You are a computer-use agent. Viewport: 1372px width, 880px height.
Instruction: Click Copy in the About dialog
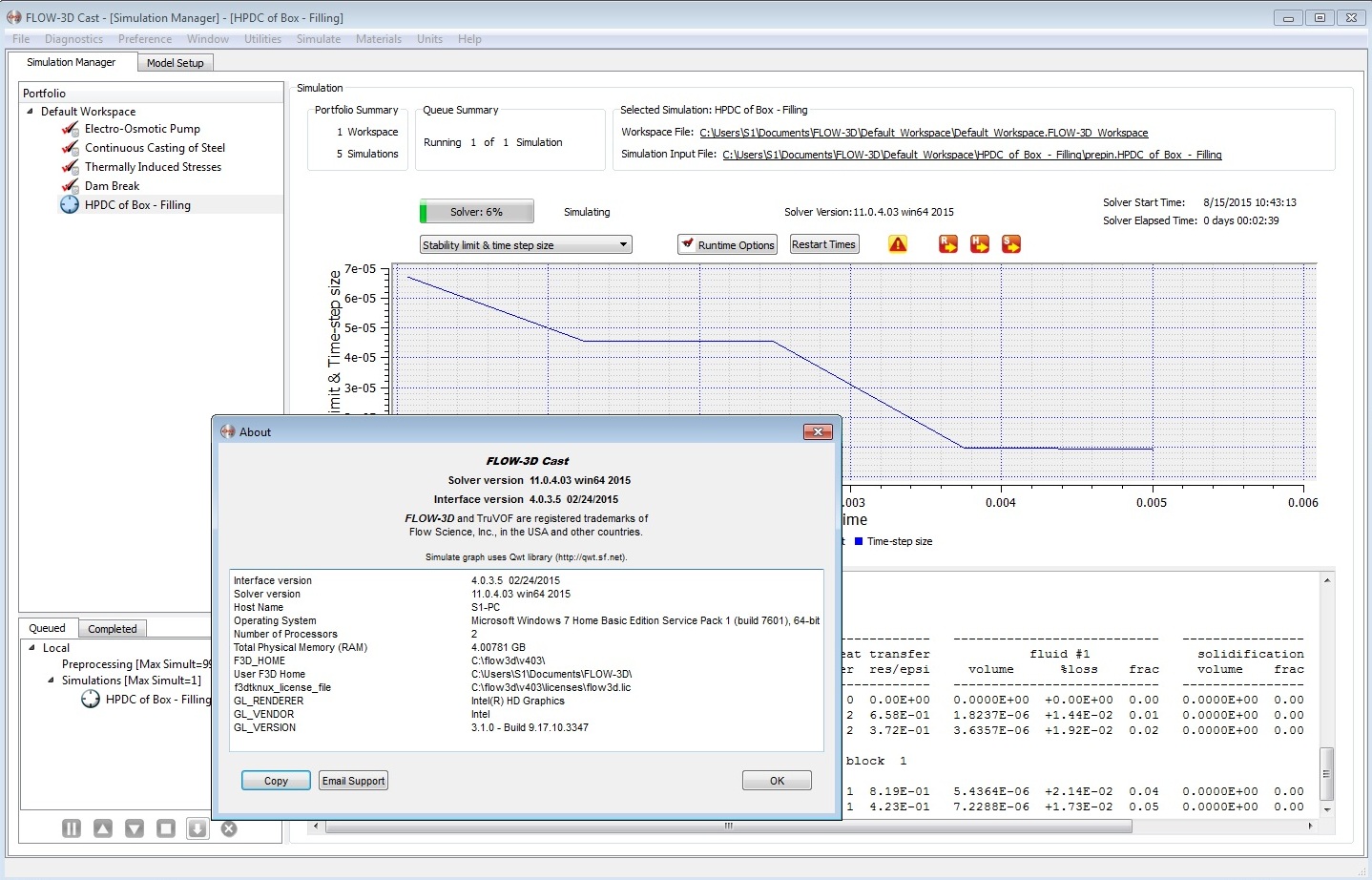(x=276, y=781)
